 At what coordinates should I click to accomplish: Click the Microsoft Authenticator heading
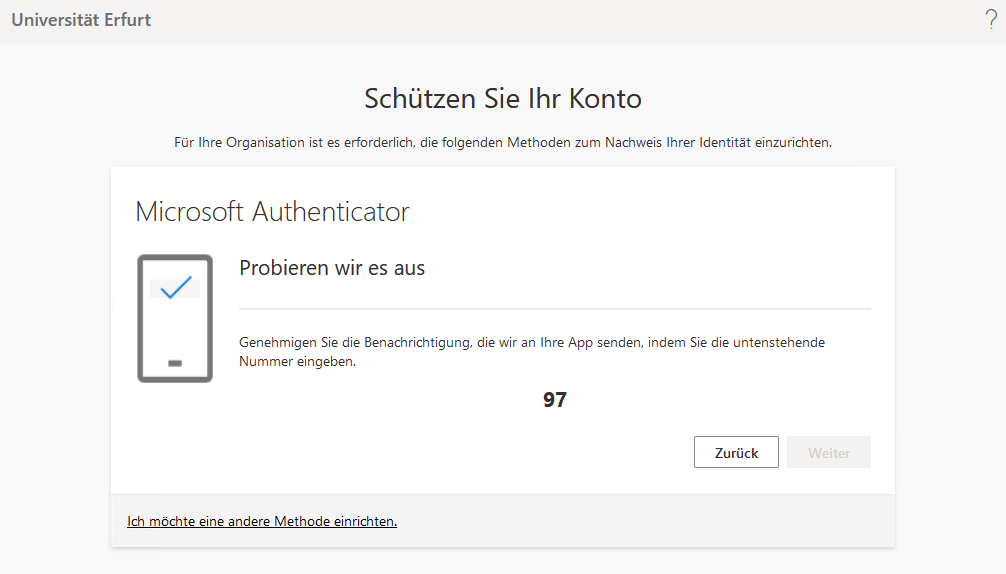[x=272, y=212]
